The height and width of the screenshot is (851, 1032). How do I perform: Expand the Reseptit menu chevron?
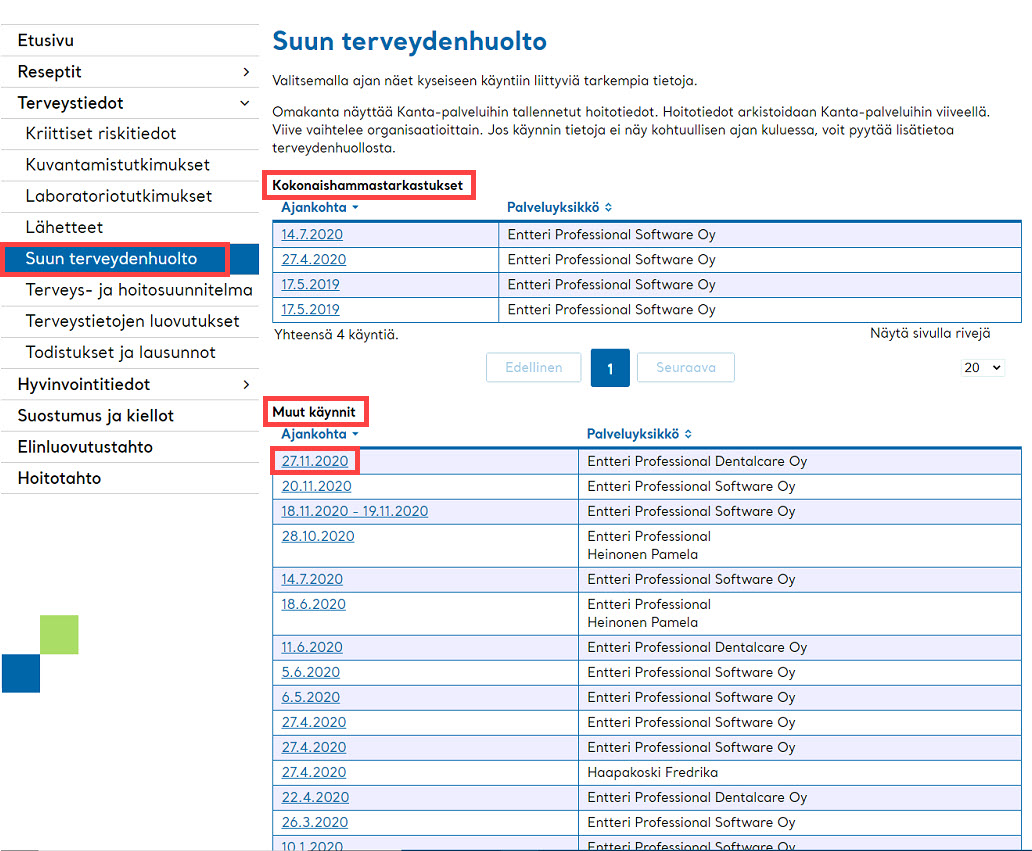click(x=246, y=72)
